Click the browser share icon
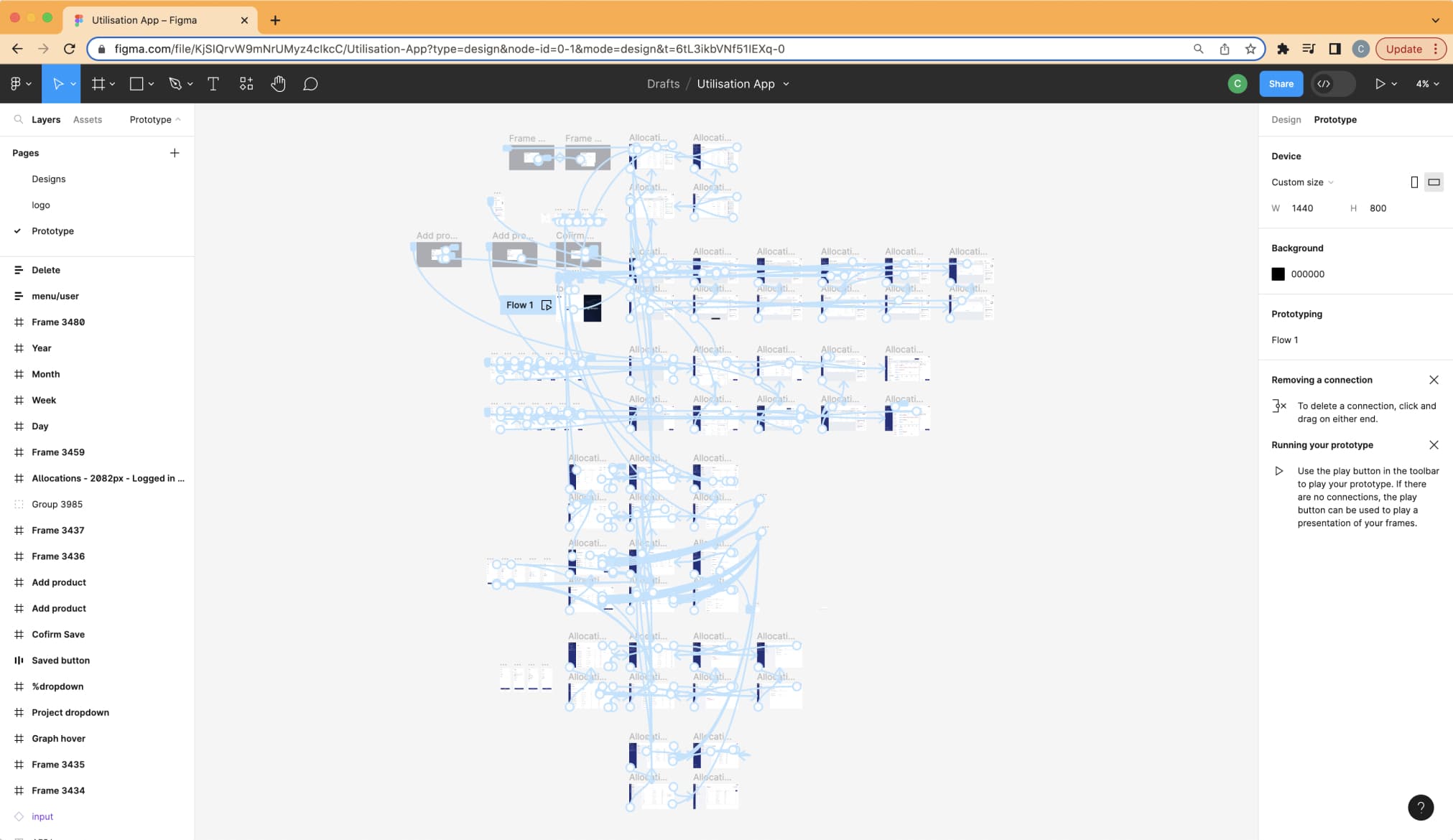 tap(1225, 49)
